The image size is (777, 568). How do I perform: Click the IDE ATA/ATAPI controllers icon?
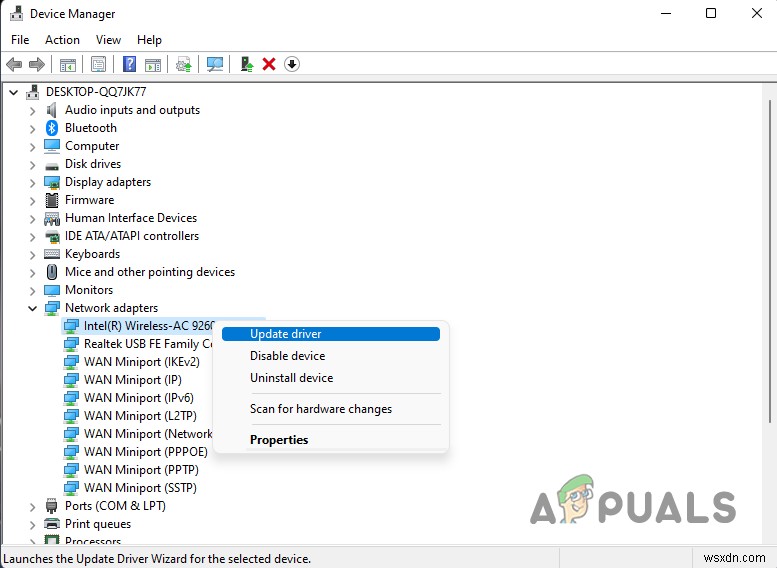point(52,236)
